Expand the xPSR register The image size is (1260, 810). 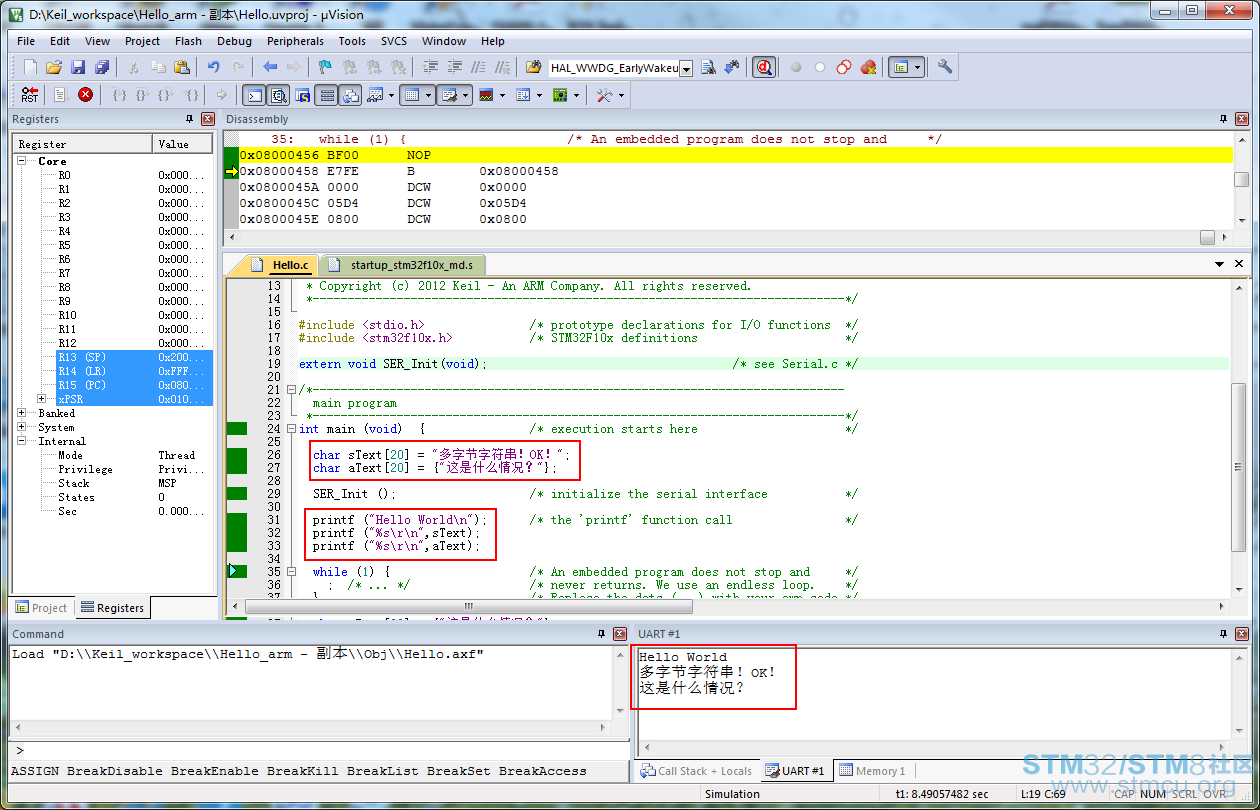(x=41, y=399)
